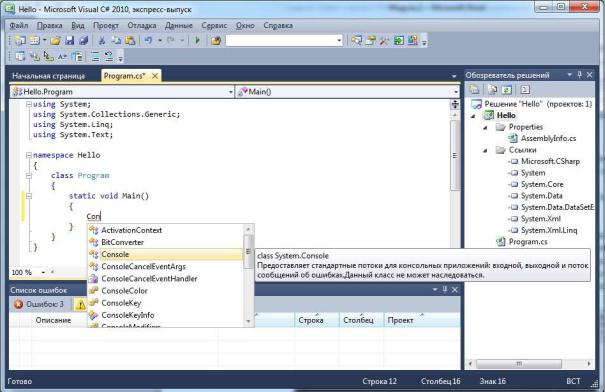This screenshot has height=392, width=605.
Task: Open the Properties window toolbar icon
Action: (x=370, y=40)
